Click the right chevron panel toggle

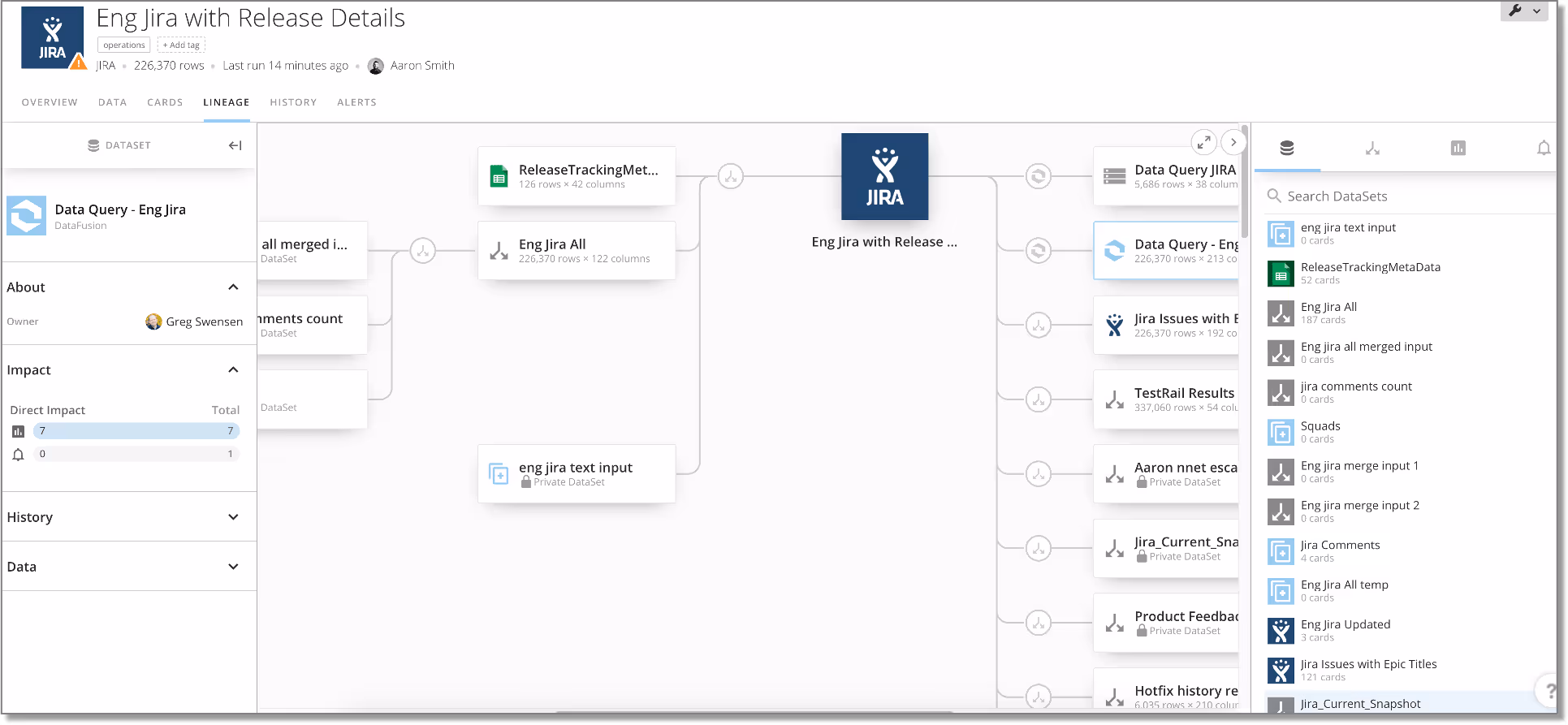(x=1233, y=142)
